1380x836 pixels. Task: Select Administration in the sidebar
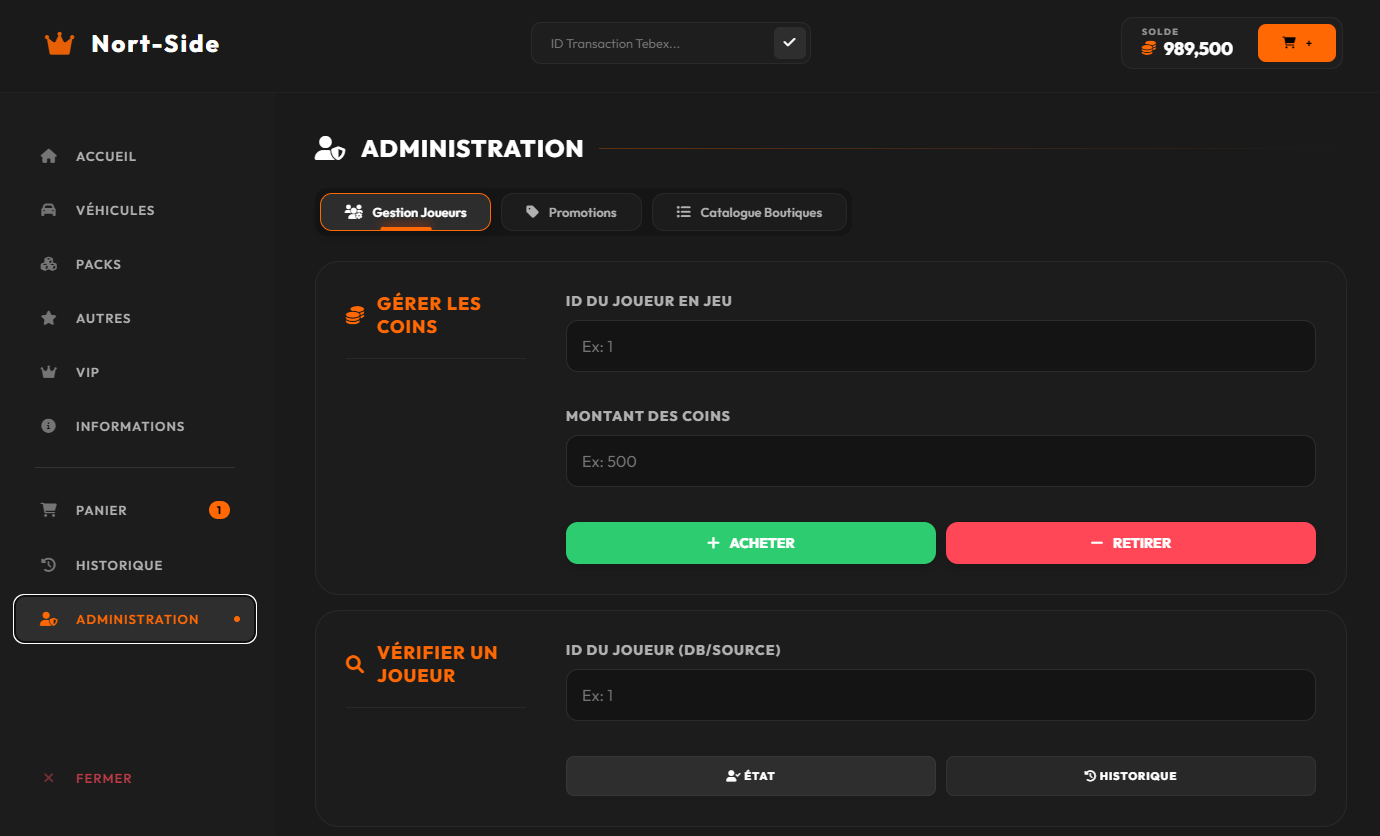tap(135, 619)
